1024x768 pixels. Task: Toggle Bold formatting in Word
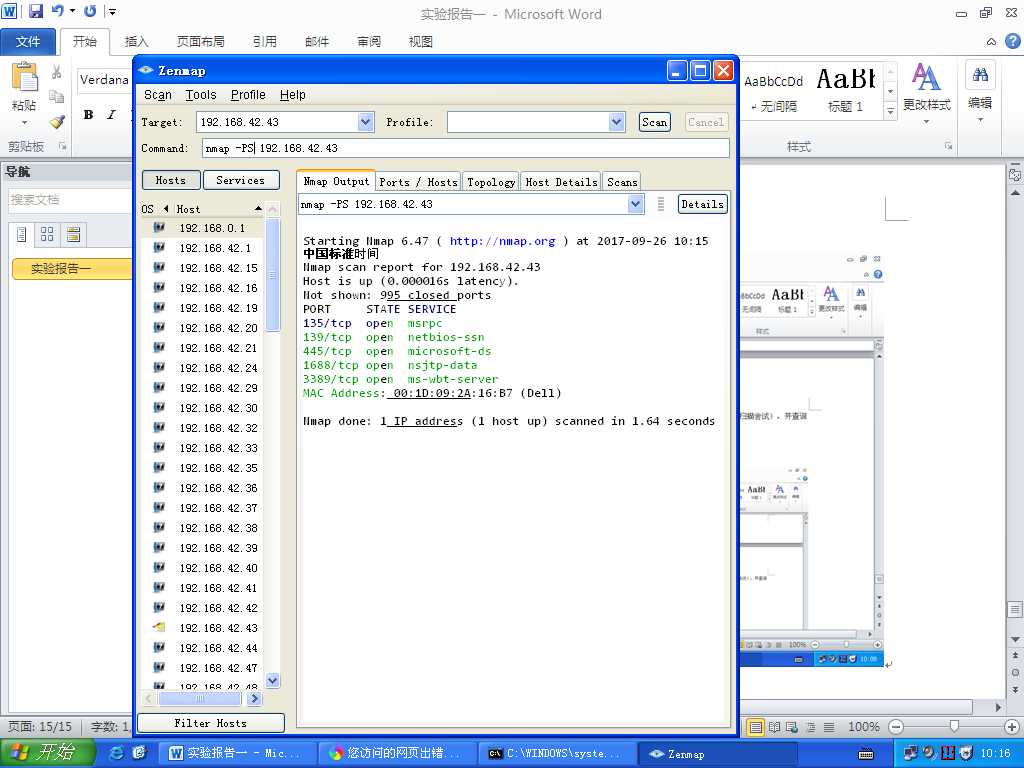click(88, 115)
